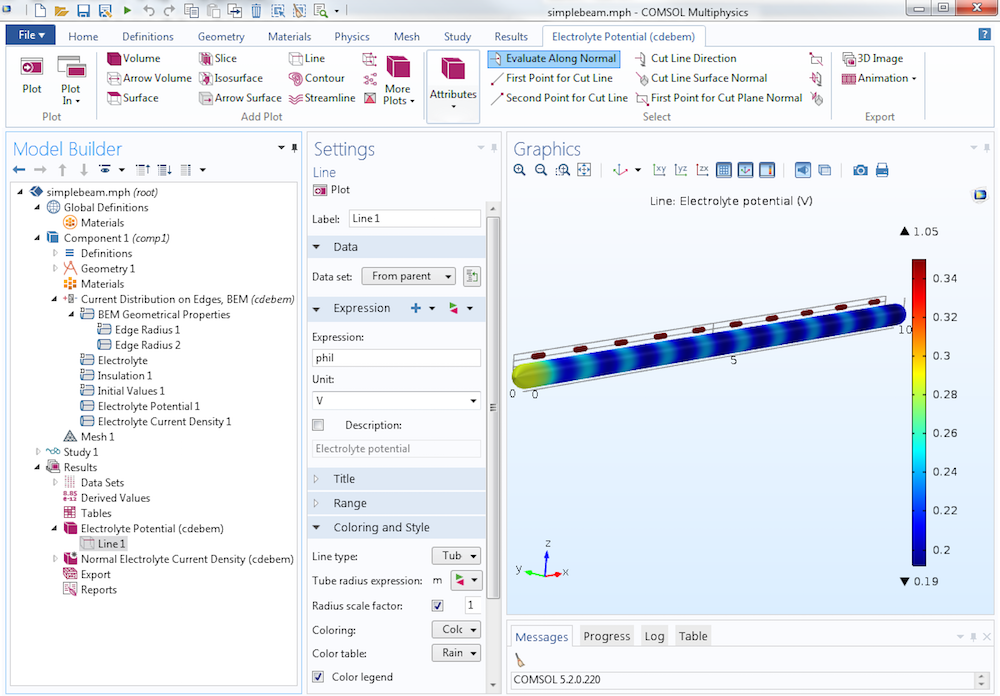Enable the Description checkbox in Settings

click(317, 424)
